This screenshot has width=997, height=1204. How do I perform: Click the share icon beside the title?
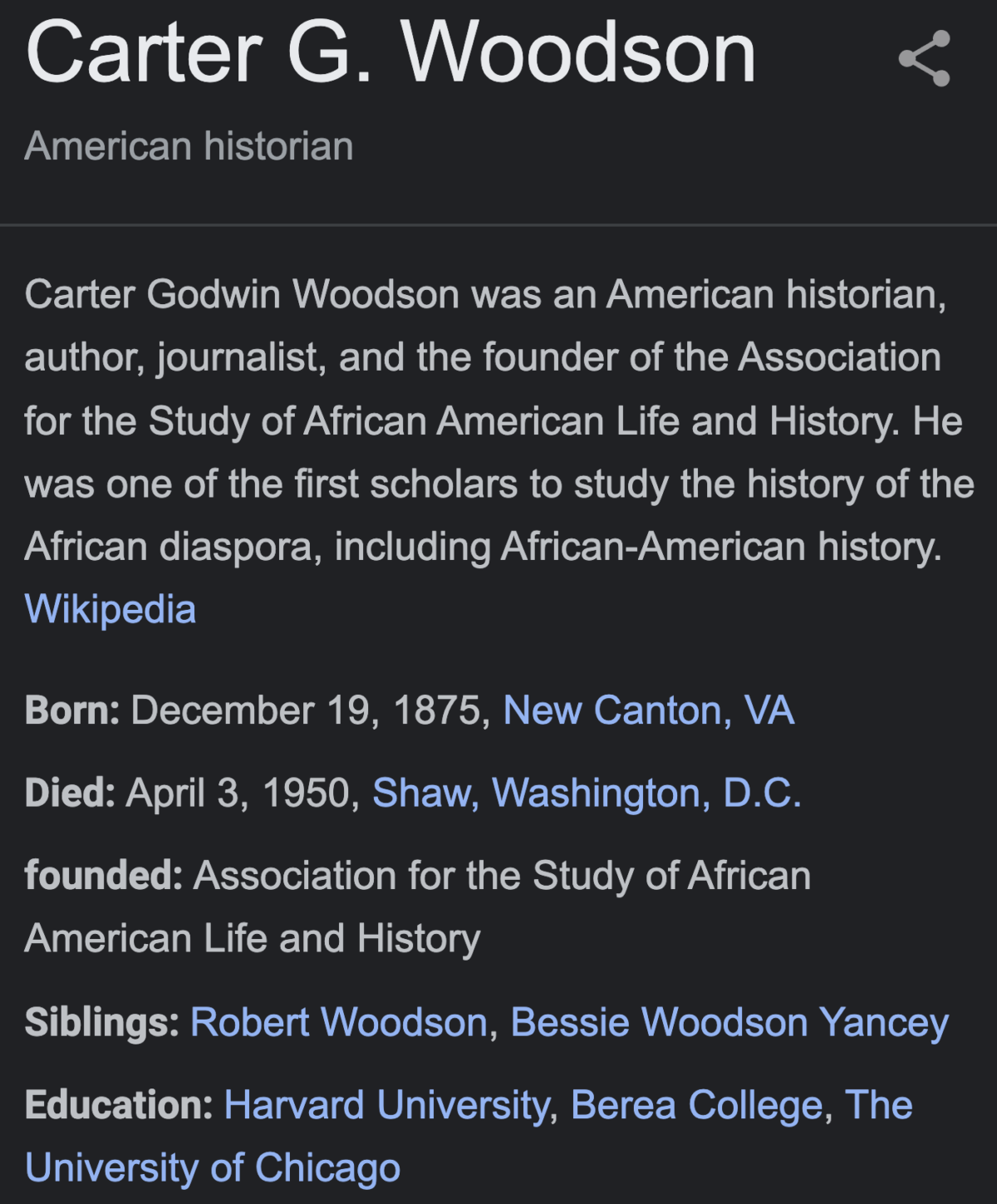(x=924, y=58)
